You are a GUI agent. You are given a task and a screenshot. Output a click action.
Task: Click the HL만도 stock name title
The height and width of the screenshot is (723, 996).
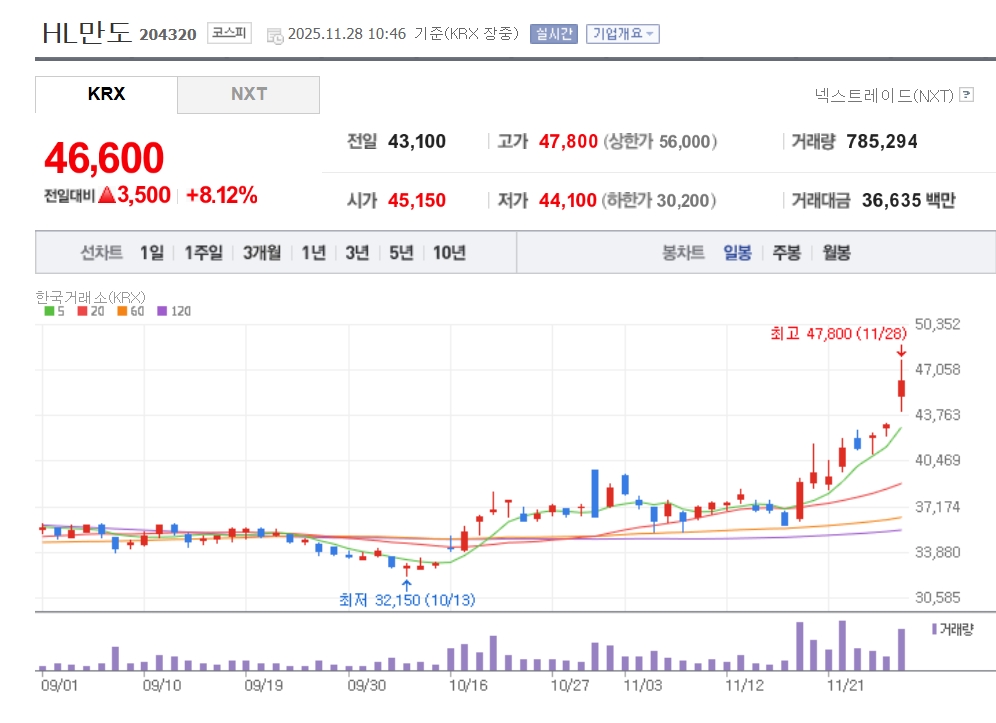(x=86, y=33)
